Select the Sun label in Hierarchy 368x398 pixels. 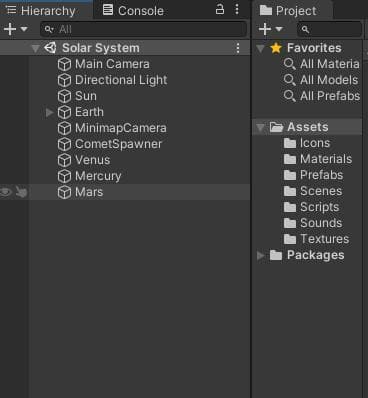[86, 96]
